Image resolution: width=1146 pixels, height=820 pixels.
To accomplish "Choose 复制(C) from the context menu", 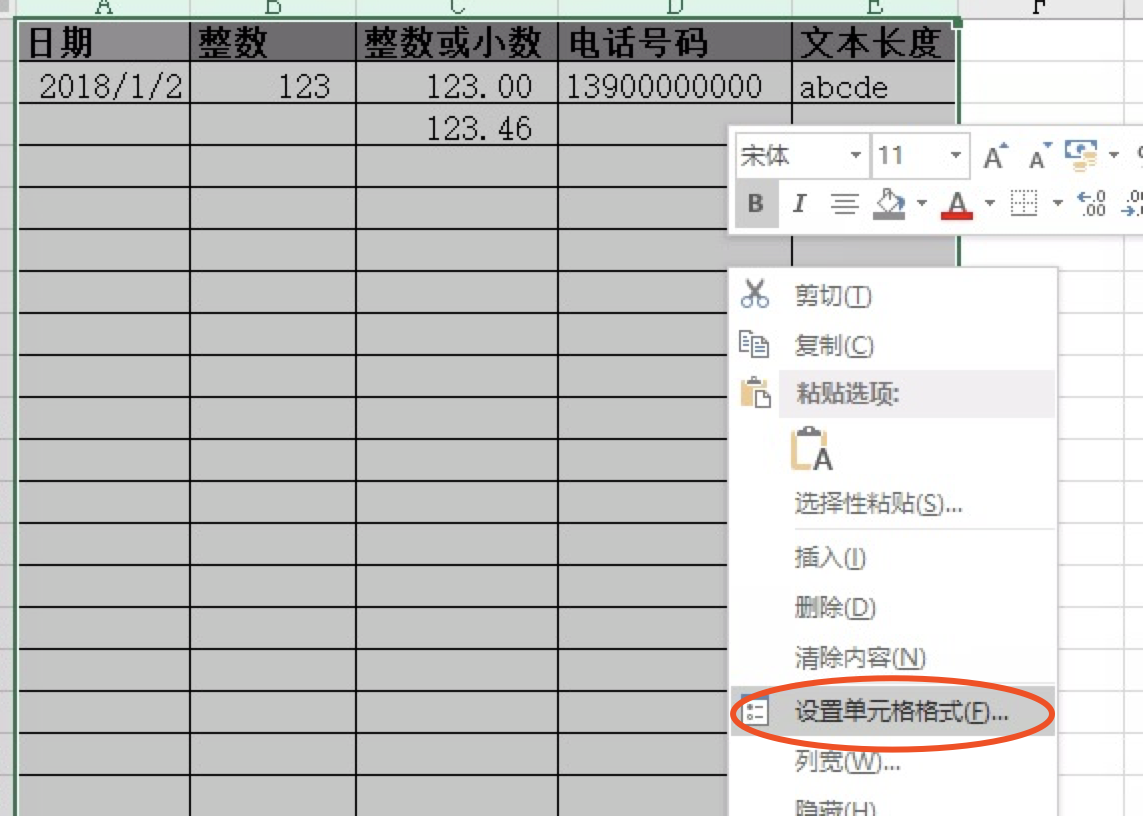I will pyautogui.click(x=893, y=345).
